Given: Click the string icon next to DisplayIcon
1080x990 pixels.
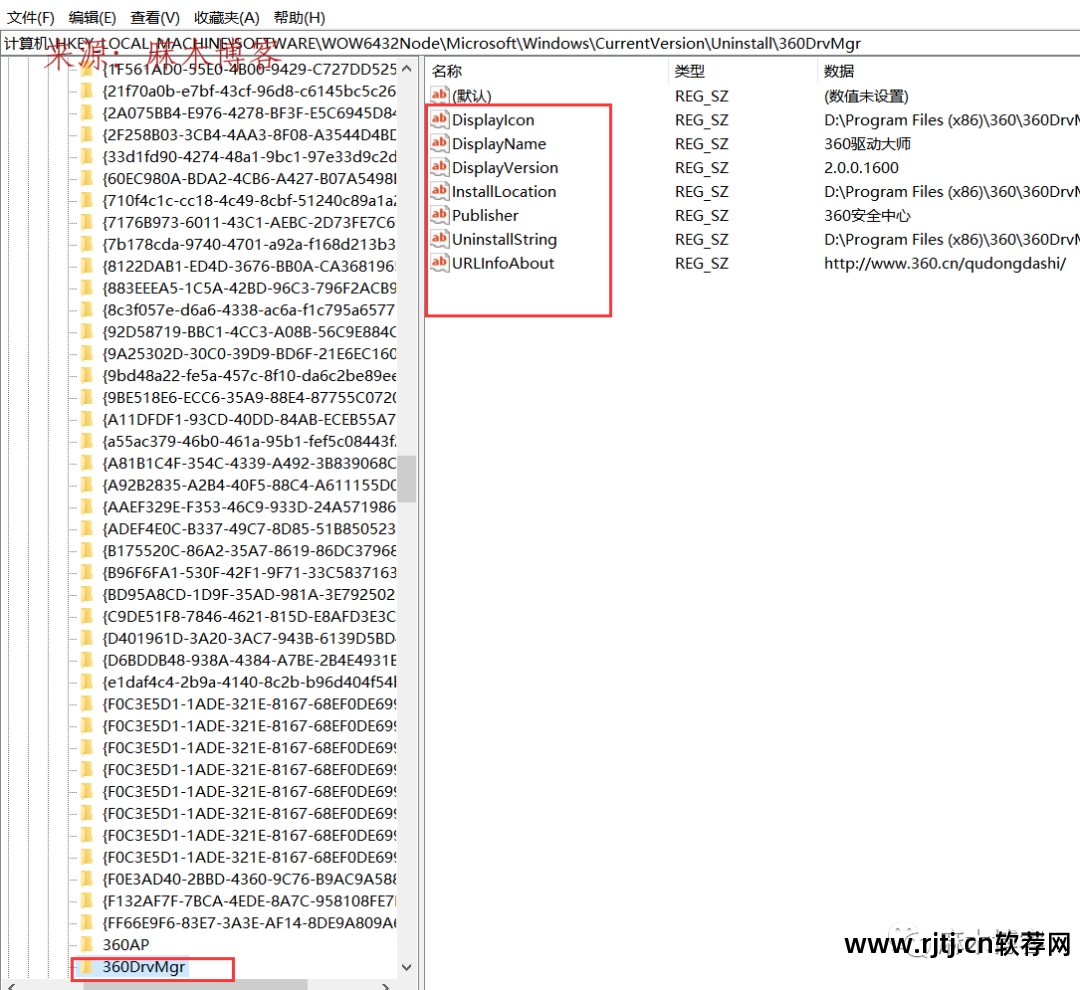Looking at the screenshot, I should point(439,119).
